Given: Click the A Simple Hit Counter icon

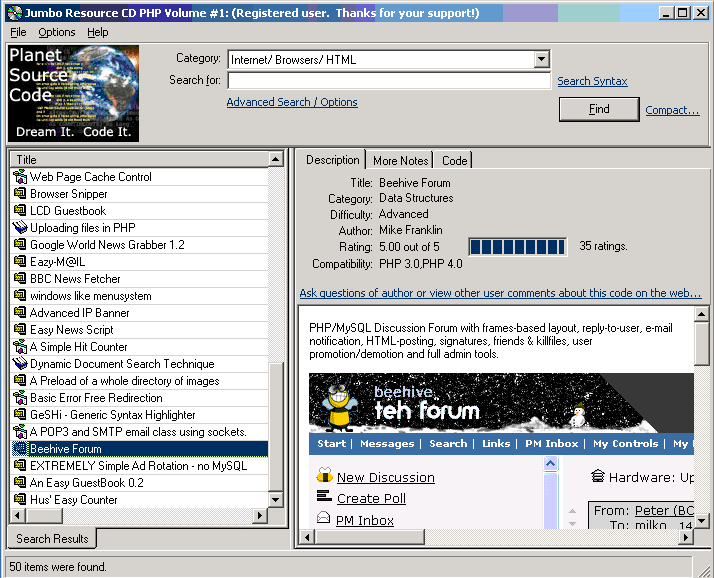Looking at the screenshot, I should tap(20, 347).
